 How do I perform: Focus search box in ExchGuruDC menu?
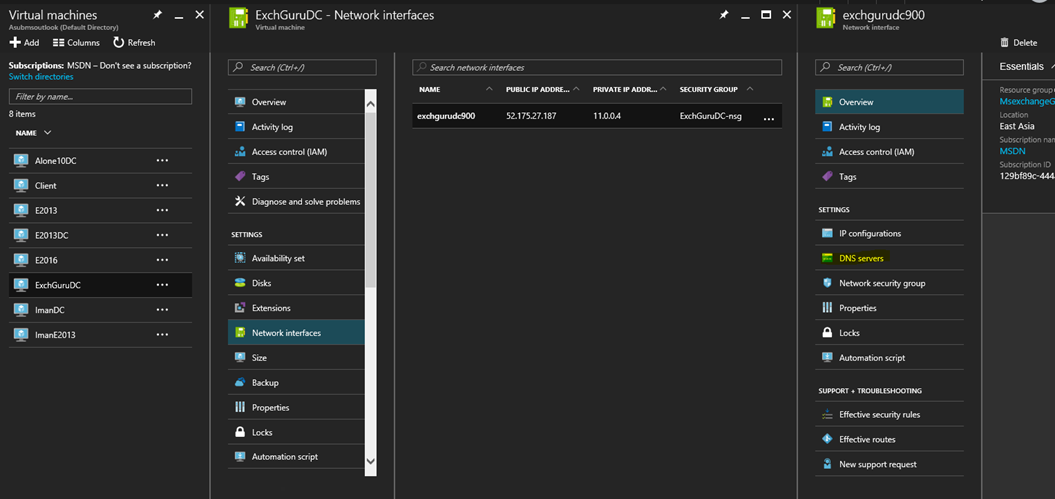[x=302, y=67]
